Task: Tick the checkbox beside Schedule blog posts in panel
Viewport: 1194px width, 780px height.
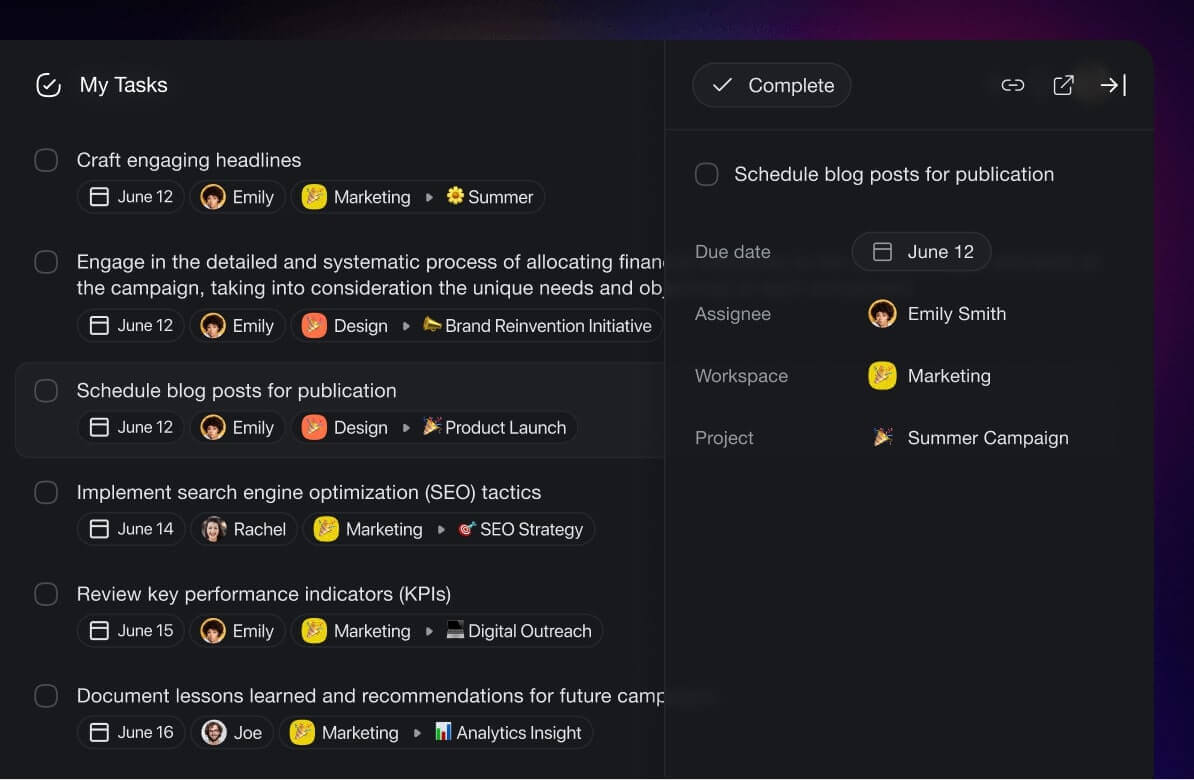Action: click(x=707, y=174)
